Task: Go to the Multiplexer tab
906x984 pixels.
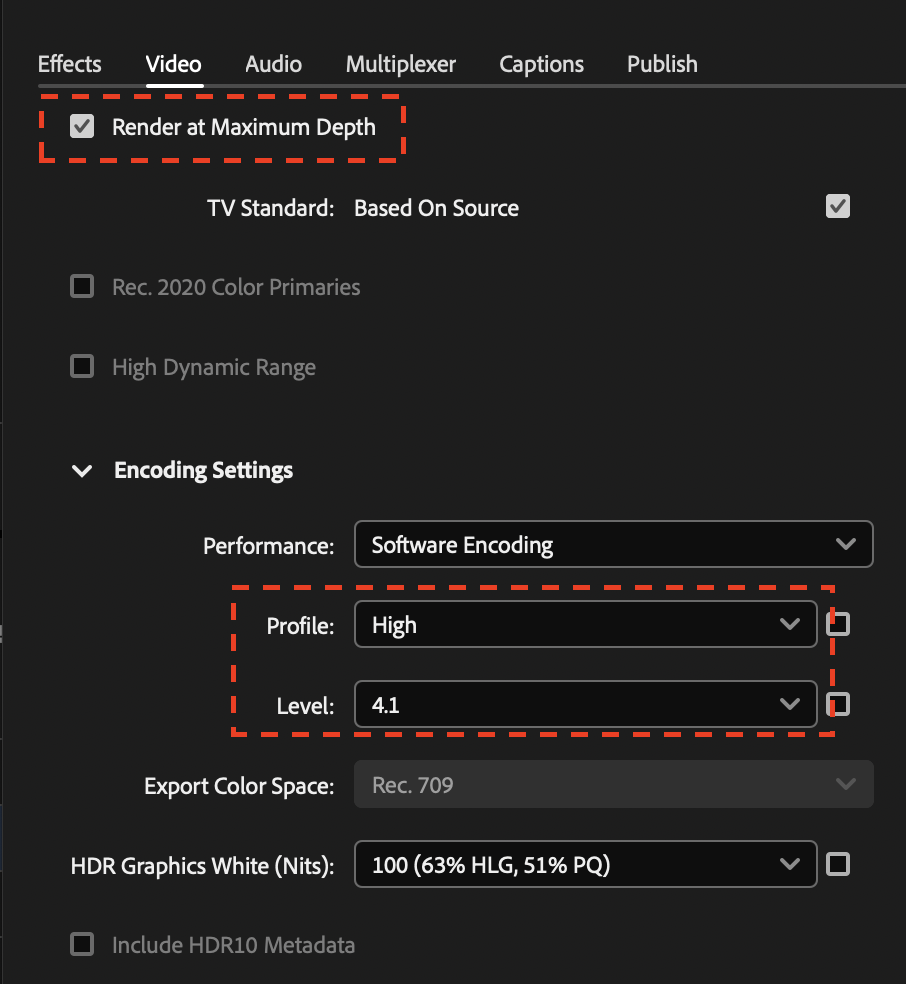Action: (401, 64)
